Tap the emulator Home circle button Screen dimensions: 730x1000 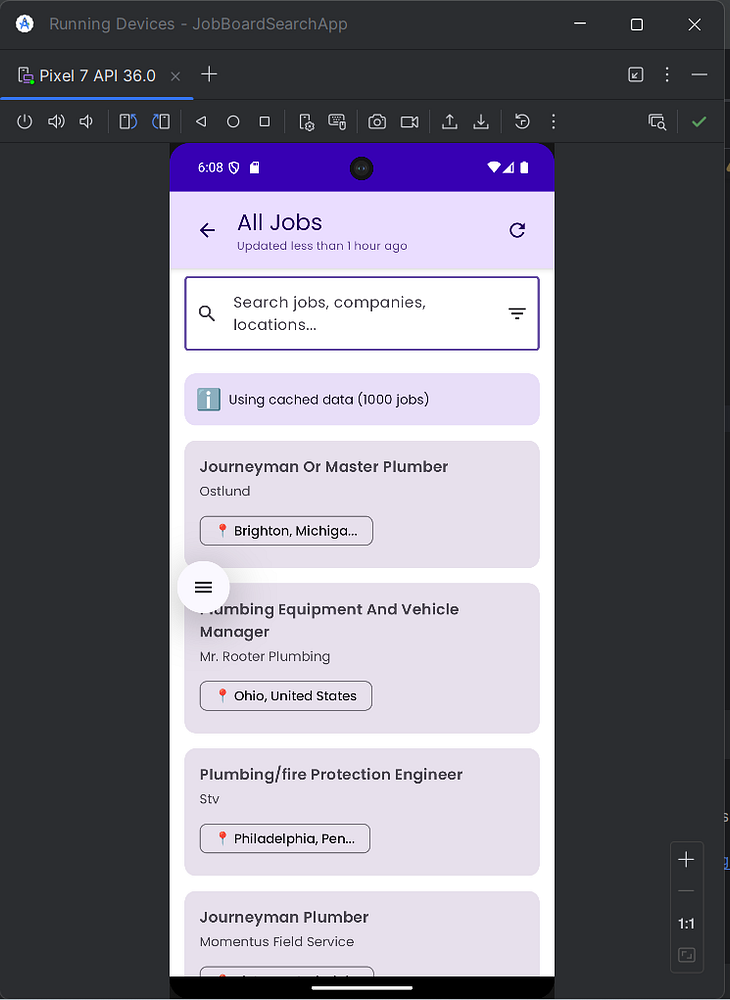(233, 121)
